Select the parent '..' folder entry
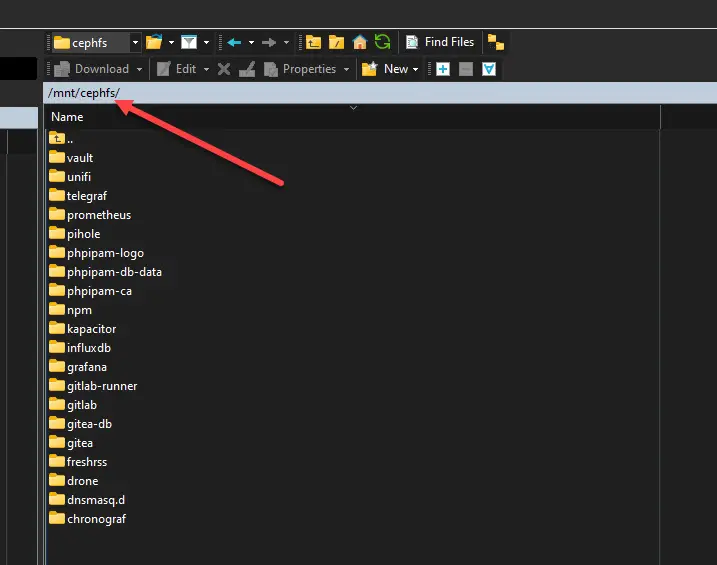The height and width of the screenshot is (565, 717). tap(61, 139)
